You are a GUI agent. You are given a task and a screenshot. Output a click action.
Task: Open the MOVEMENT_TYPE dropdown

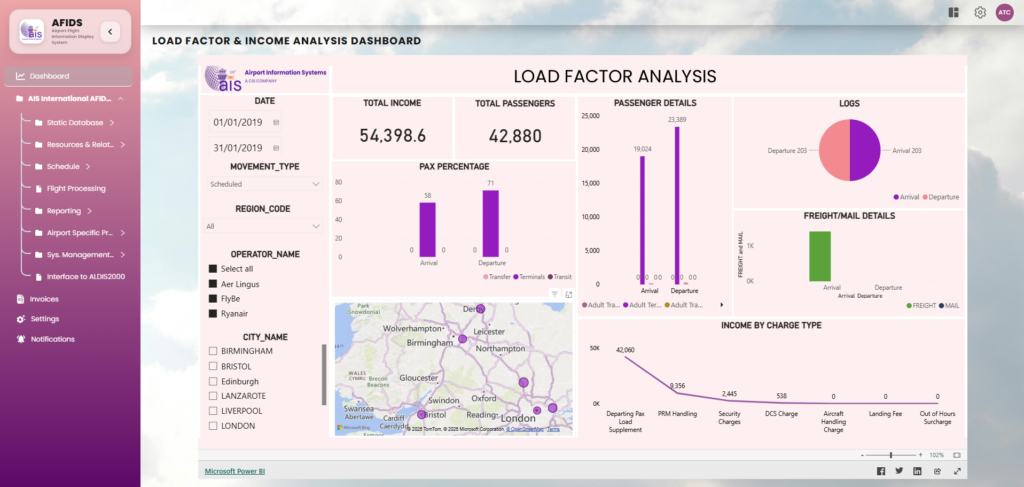tap(264, 184)
